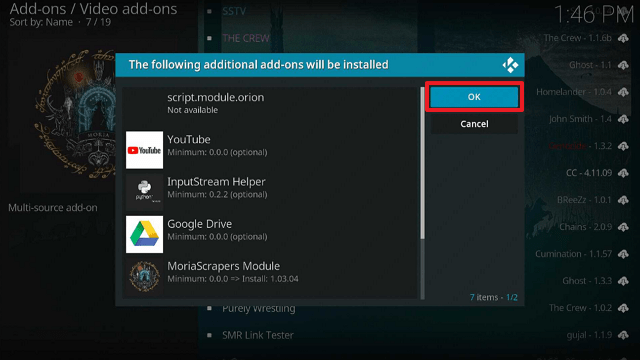Select John Smith 1.4 version entry
The height and width of the screenshot is (360, 640).
point(580,119)
